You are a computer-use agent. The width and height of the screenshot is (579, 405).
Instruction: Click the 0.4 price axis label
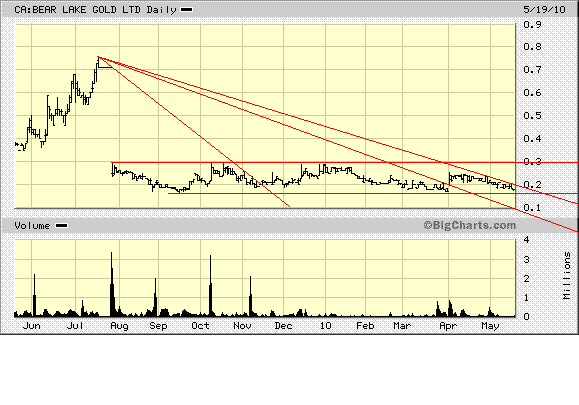(x=532, y=138)
